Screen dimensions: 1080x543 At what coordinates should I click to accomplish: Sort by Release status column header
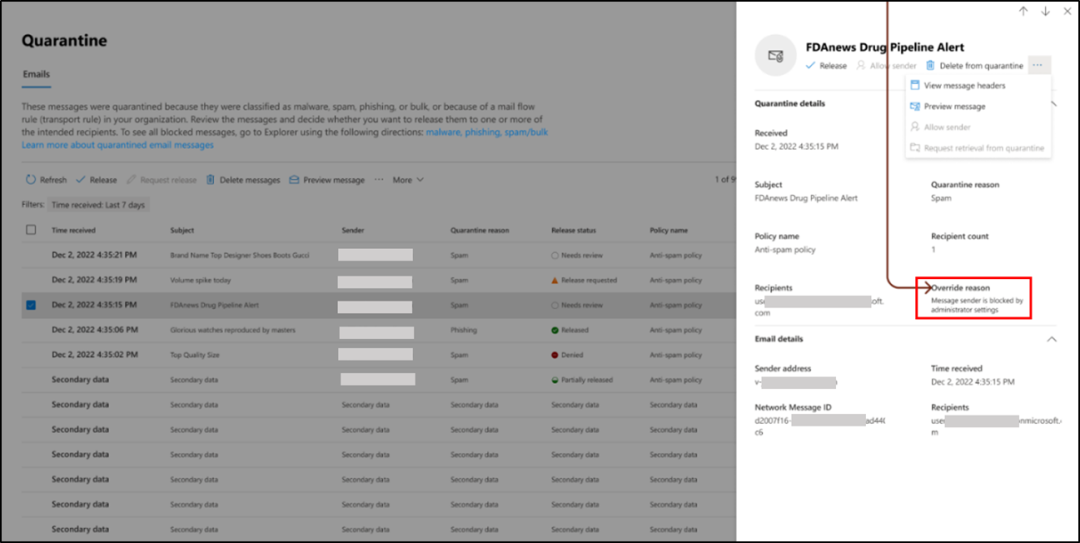coord(574,230)
